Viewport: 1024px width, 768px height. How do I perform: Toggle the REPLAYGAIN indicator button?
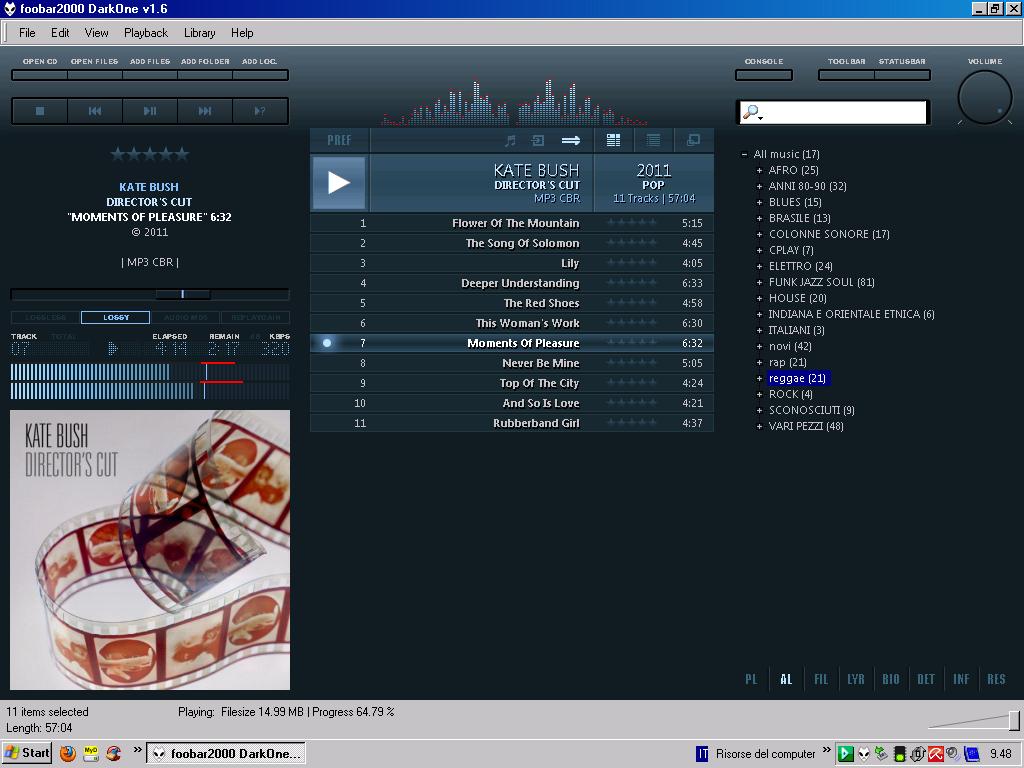click(x=255, y=317)
